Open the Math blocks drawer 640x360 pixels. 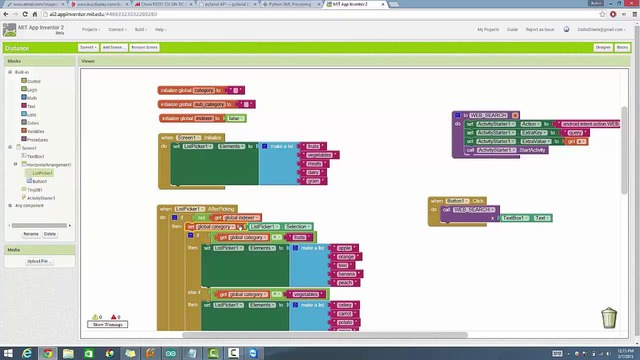[29, 98]
